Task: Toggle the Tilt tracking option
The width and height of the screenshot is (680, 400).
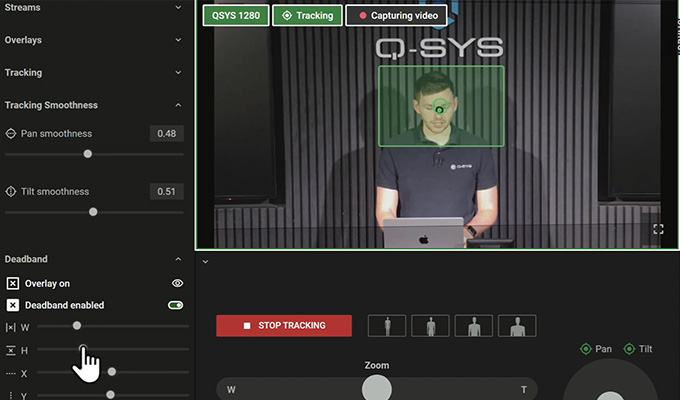Action: (x=638, y=349)
